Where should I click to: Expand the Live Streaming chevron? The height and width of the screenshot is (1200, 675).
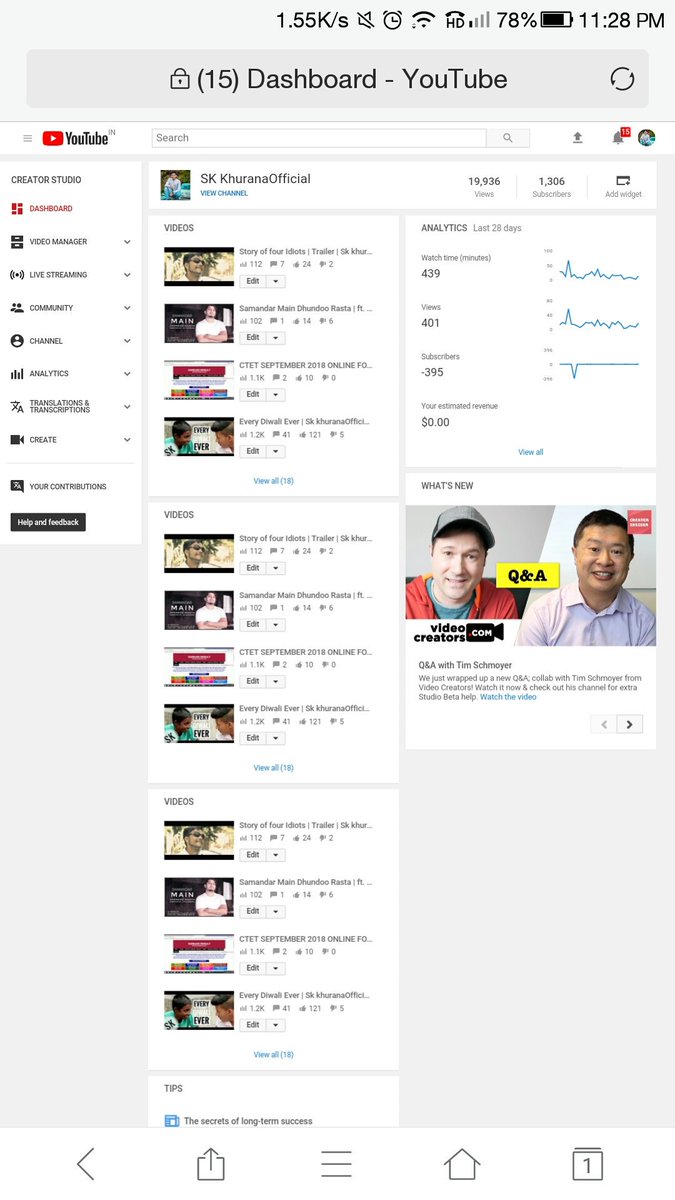pyautogui.click(x=127, y=275)
